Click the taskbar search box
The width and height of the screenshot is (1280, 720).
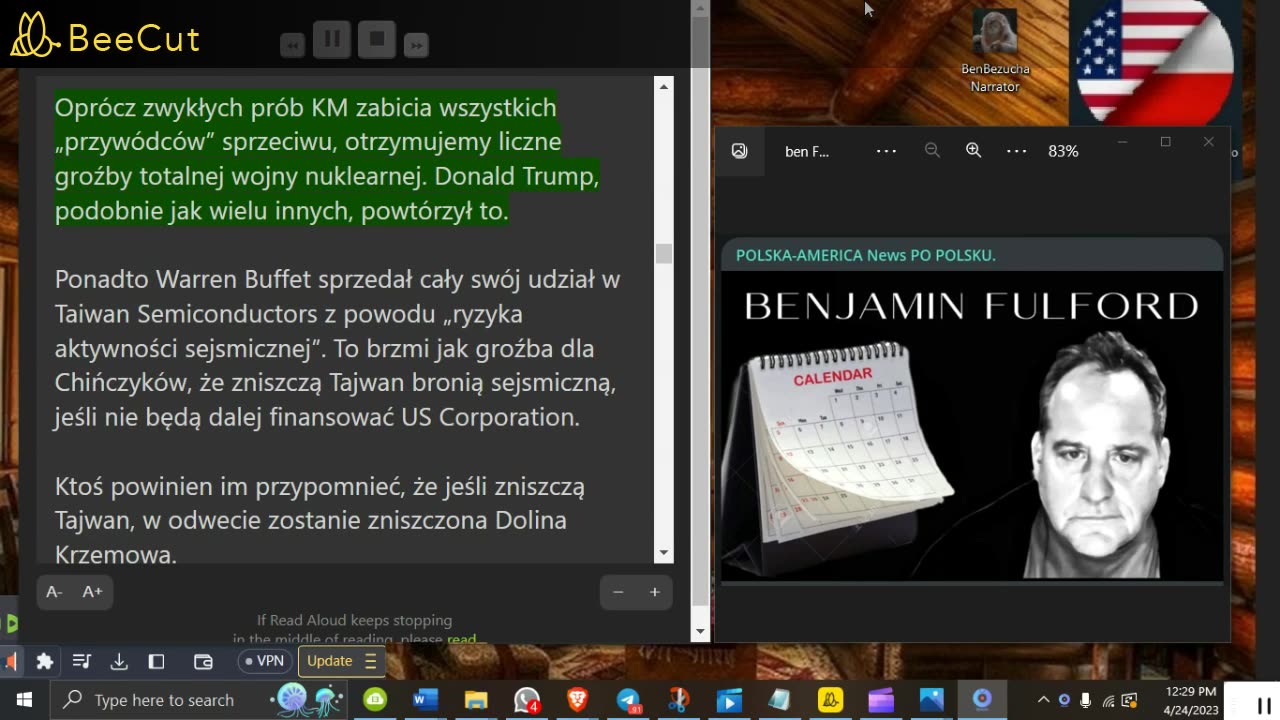pyautogui.click(x=200, y=700)
